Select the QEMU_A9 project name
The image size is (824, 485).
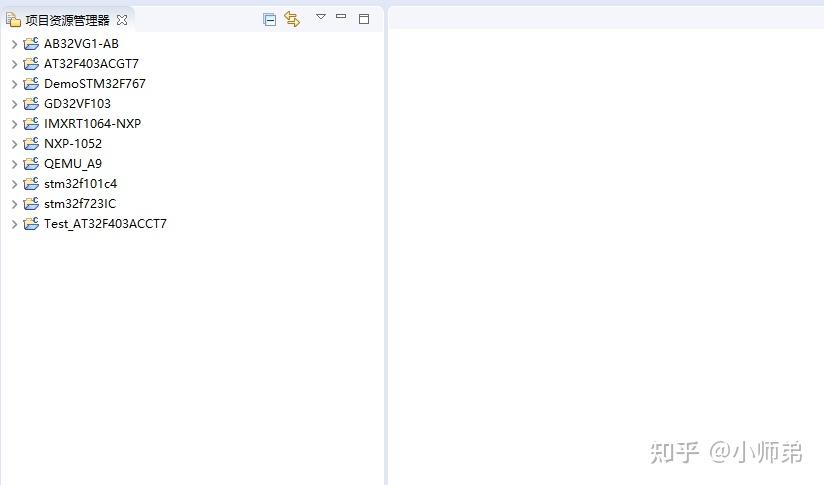(x=73, y=164)
